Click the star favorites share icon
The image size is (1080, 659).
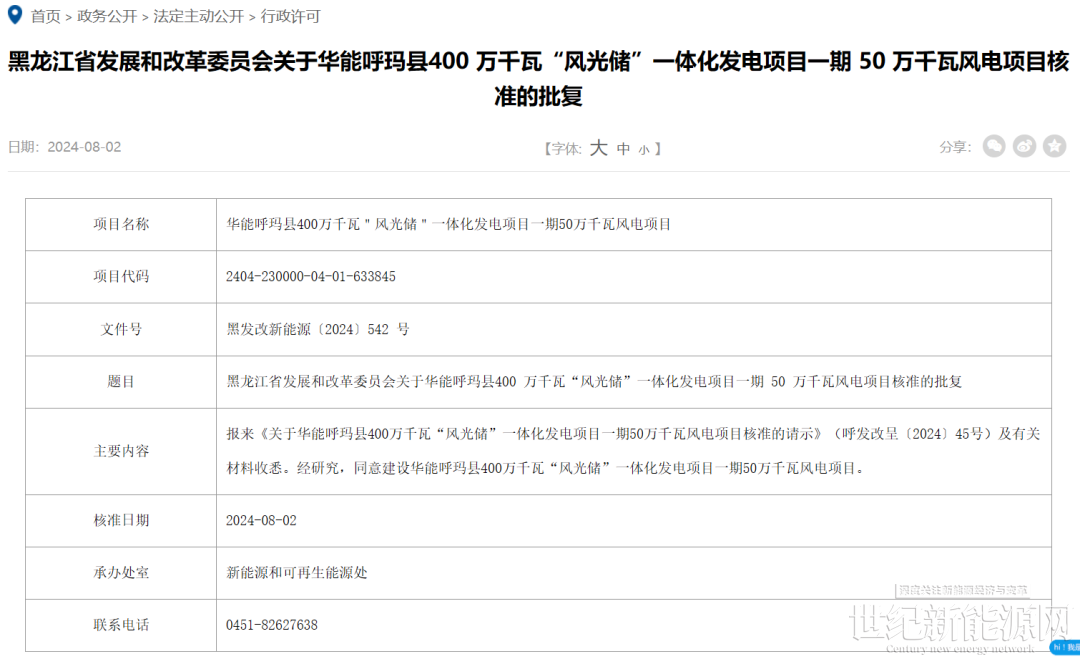(x=1055, y=146)
